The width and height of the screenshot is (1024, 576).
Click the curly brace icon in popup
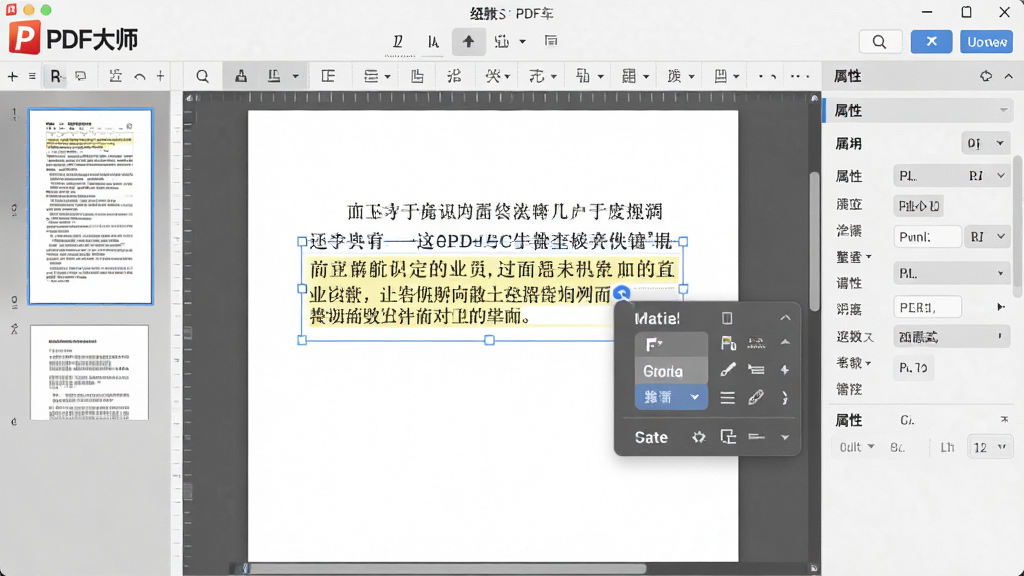pyautogui.click(x=785, y=398)
